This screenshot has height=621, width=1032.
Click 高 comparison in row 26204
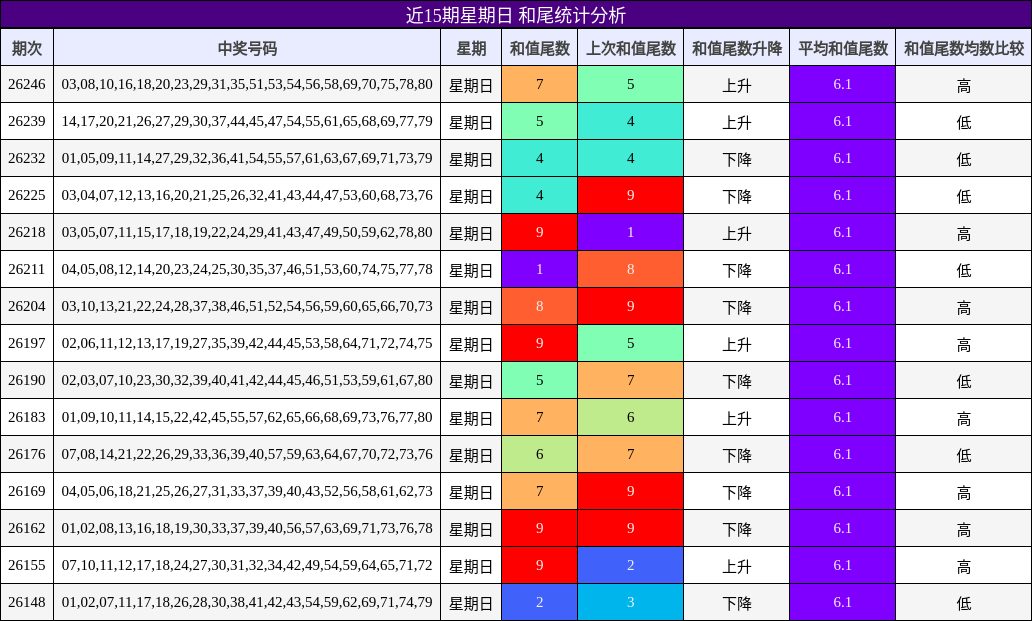coord(964,307)
